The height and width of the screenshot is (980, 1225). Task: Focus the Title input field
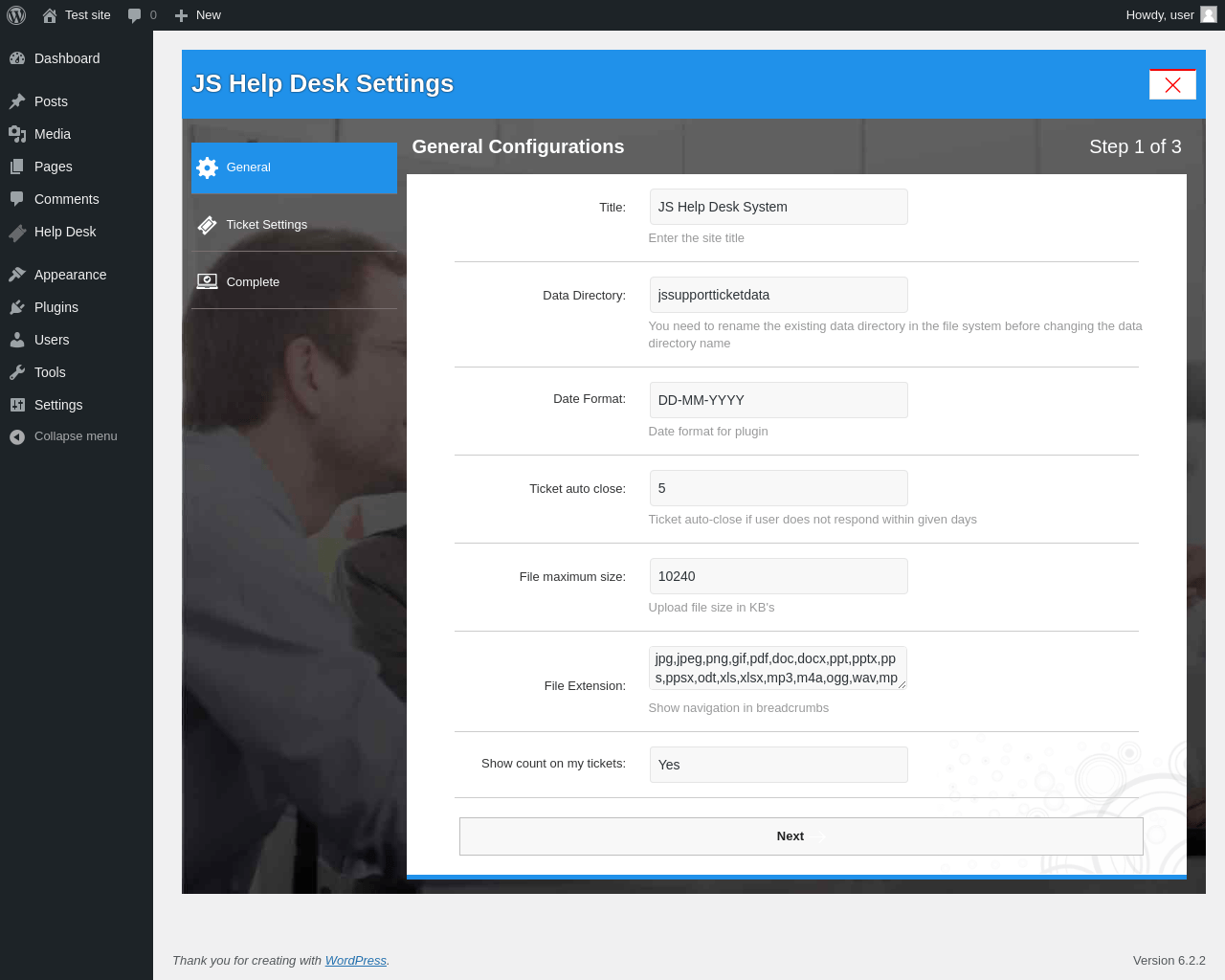click(x=778, y=207)
